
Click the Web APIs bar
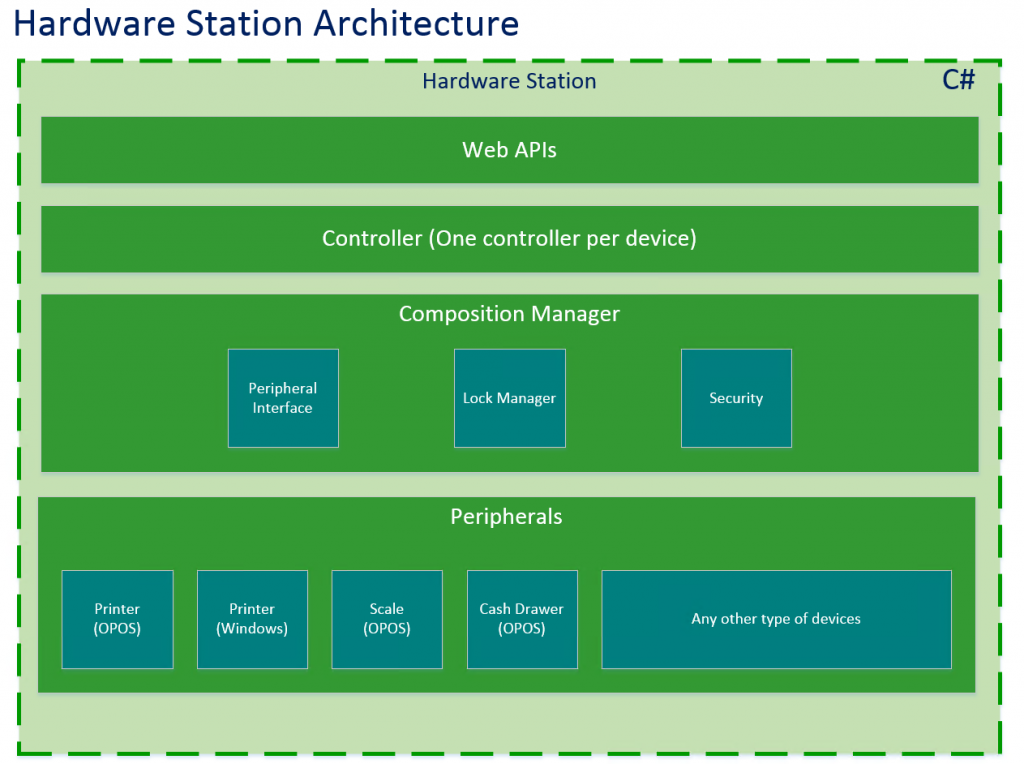tap(509, 150)
